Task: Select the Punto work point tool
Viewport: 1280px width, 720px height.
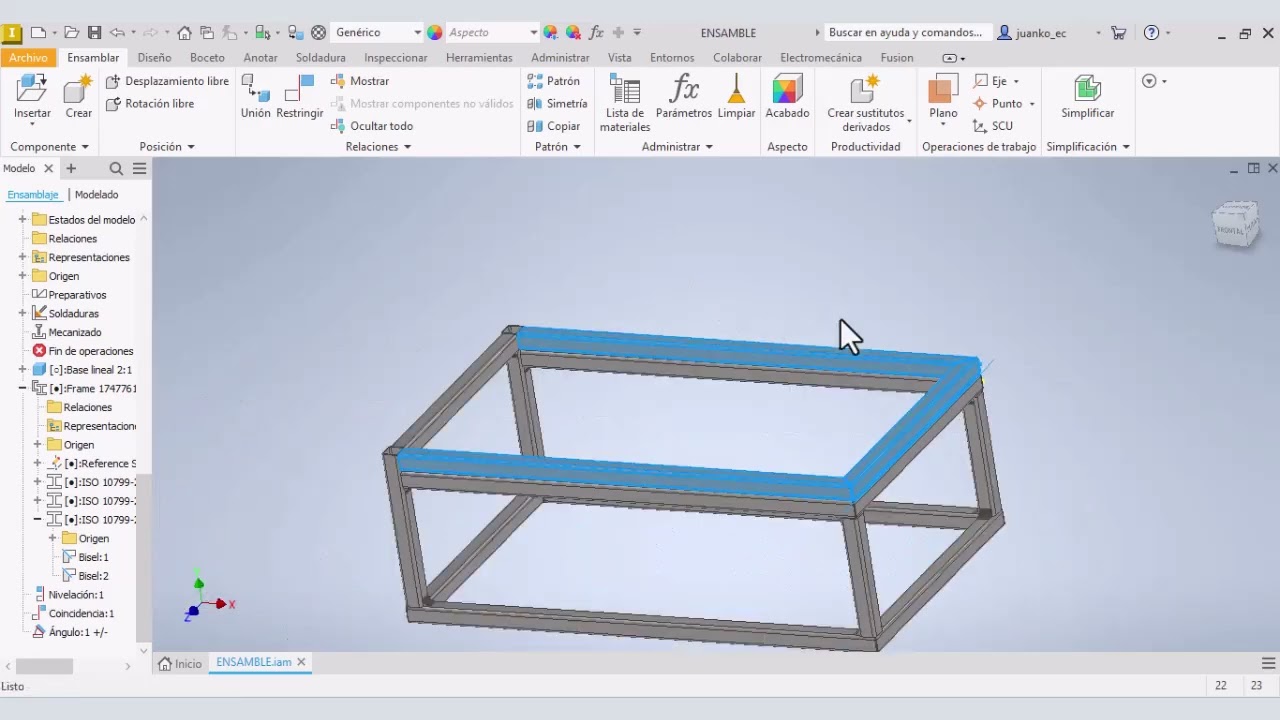Action: tap(998, 103)
